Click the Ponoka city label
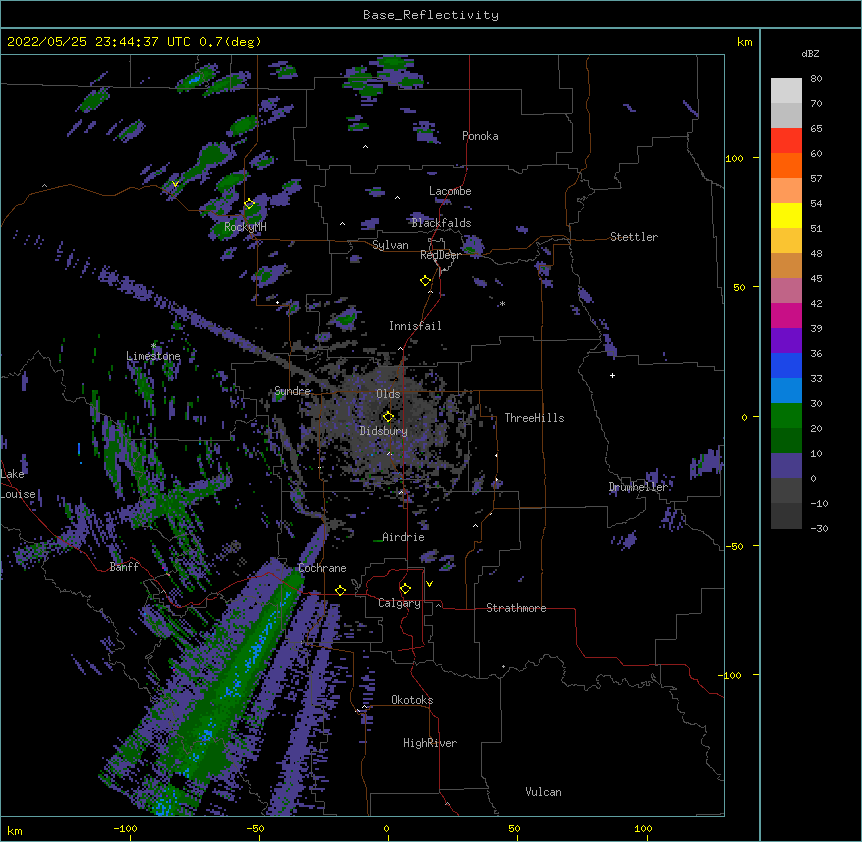Image resolution: width=862 pixels, height=842 pixels. pyautogui.click(x=480, y=136)
